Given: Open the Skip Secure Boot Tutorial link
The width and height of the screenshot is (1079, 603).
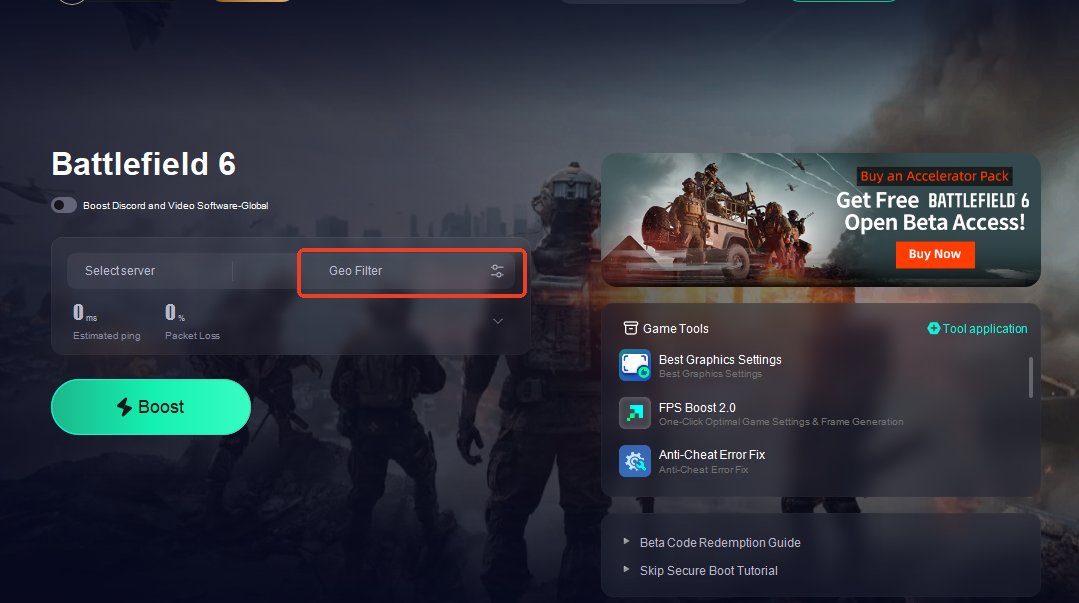Looking at the screenshot, I should 709,571.
